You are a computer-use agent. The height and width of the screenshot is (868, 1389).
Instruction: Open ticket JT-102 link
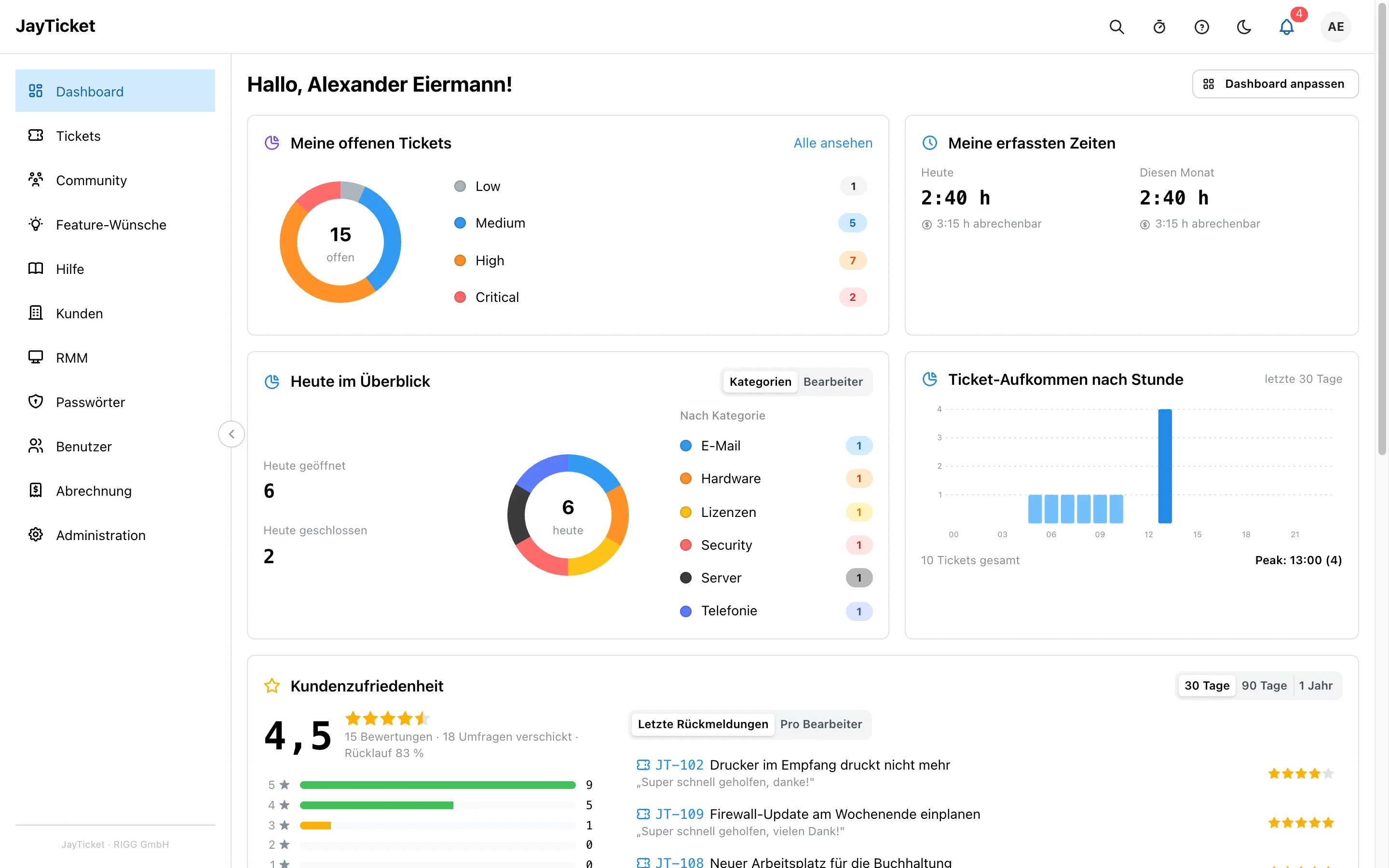tap(679, 765)
